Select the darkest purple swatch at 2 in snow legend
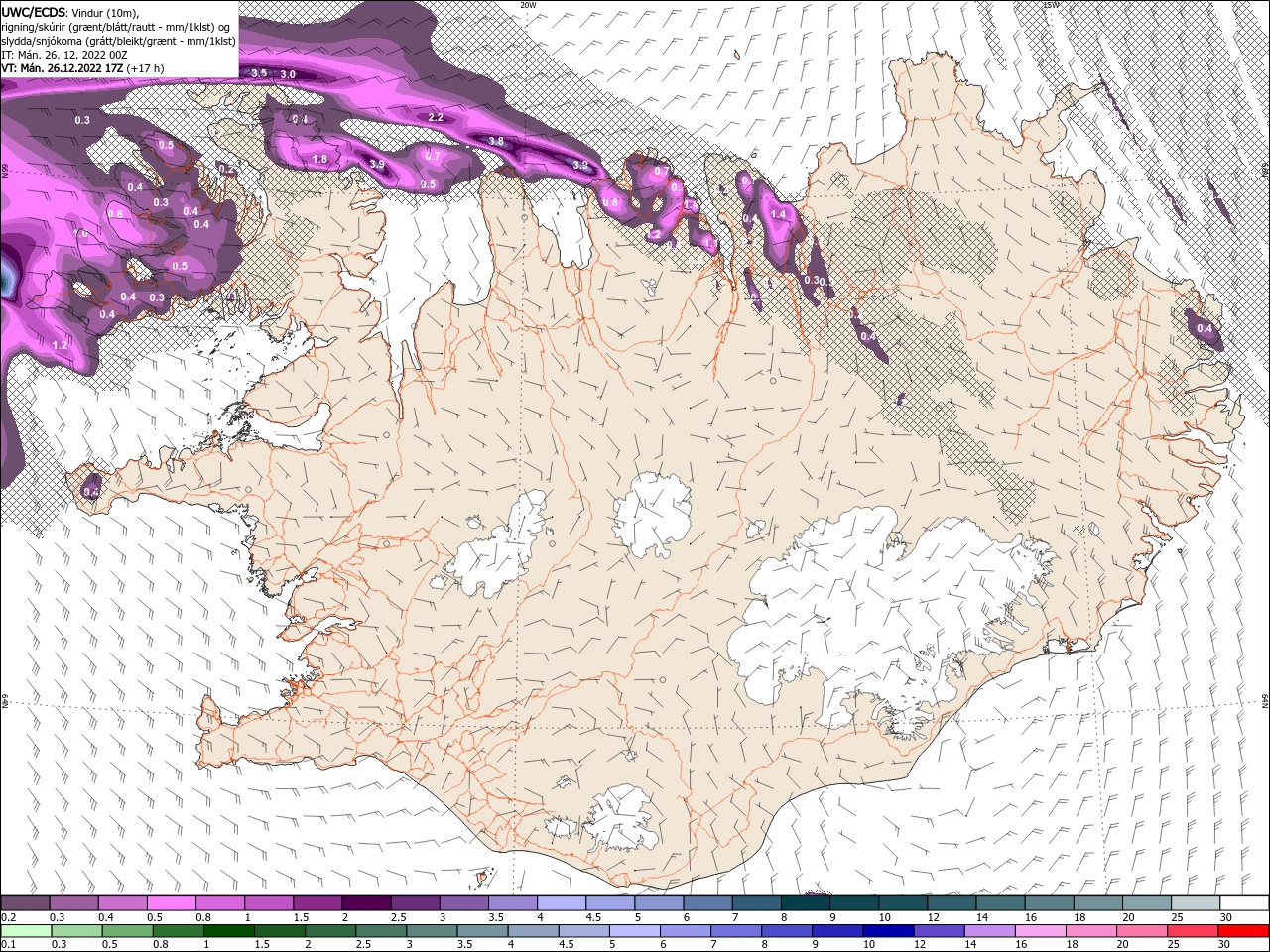Viewport: 1270px width, 952px height. point(366,903)
